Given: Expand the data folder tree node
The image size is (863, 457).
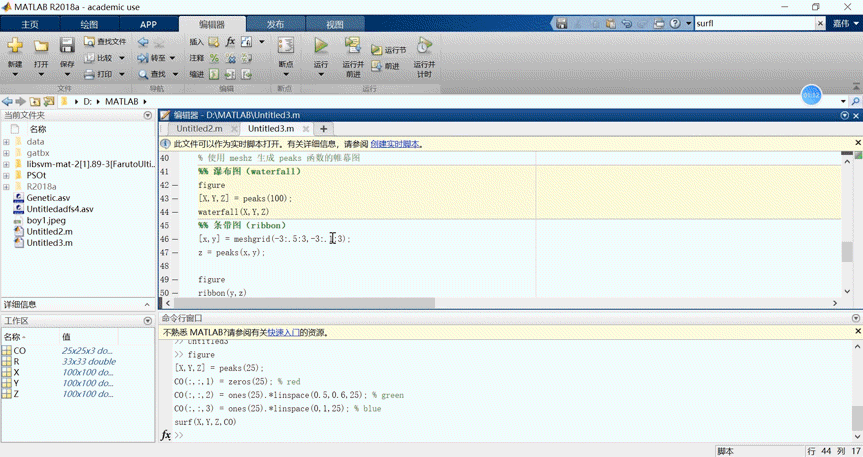Looking at the screenshot, I should [6, 142].
